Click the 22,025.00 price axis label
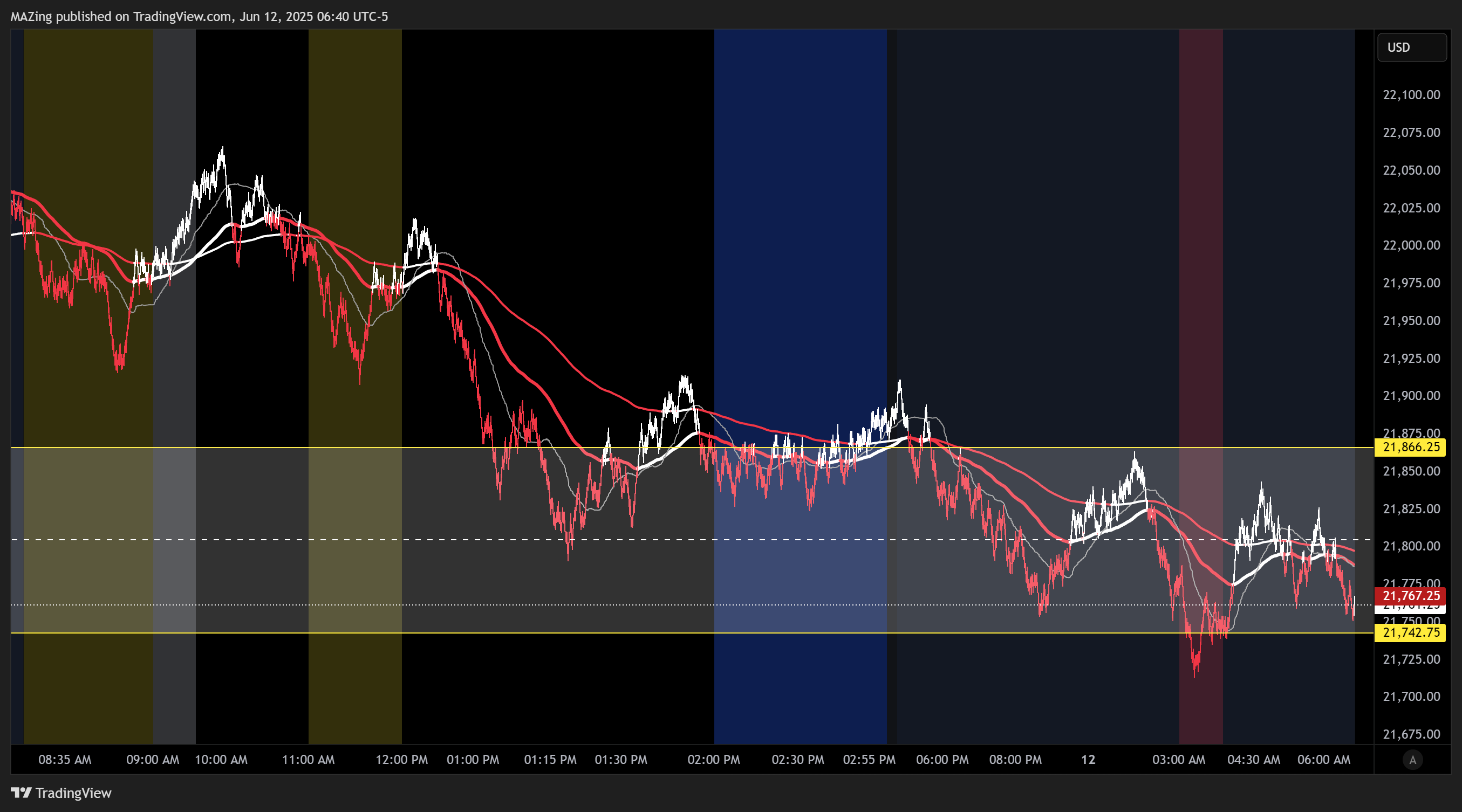This screenshot has height=812, width=1462. click(x=1411, y=208)
